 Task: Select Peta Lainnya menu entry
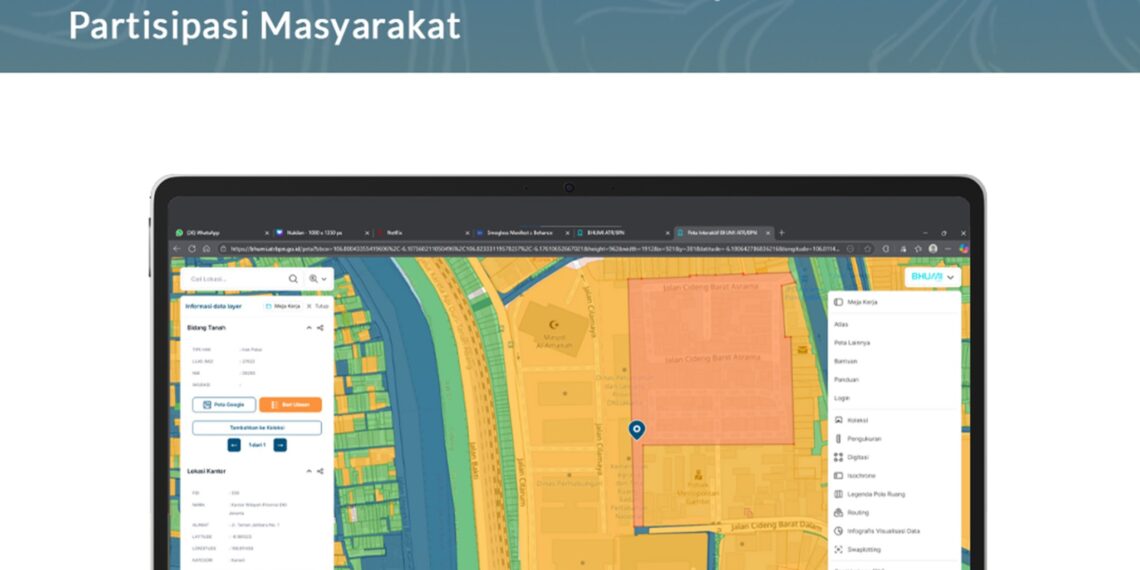852,342
